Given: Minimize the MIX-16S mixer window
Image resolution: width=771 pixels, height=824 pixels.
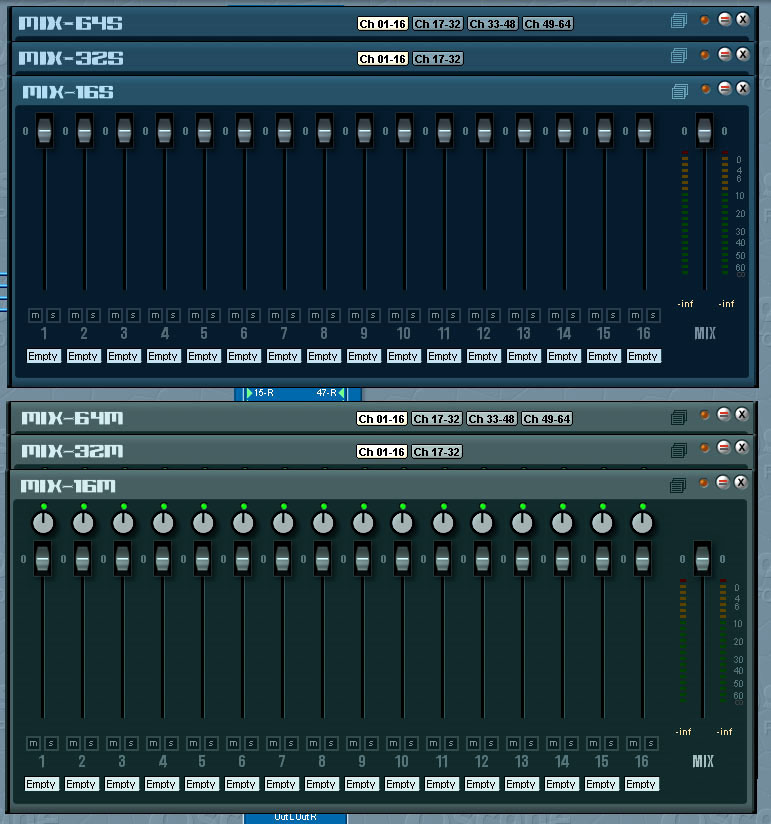Looking at the screenshot, I should point(725,88).
